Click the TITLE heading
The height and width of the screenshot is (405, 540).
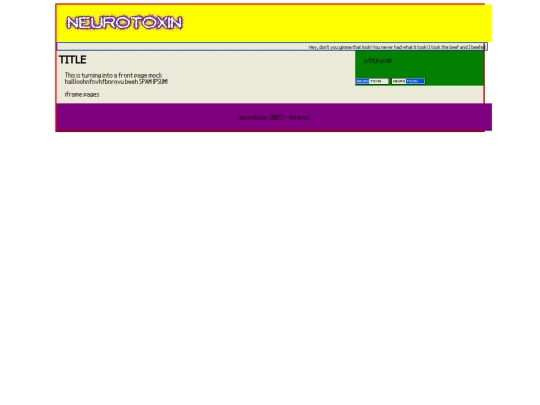72,60
